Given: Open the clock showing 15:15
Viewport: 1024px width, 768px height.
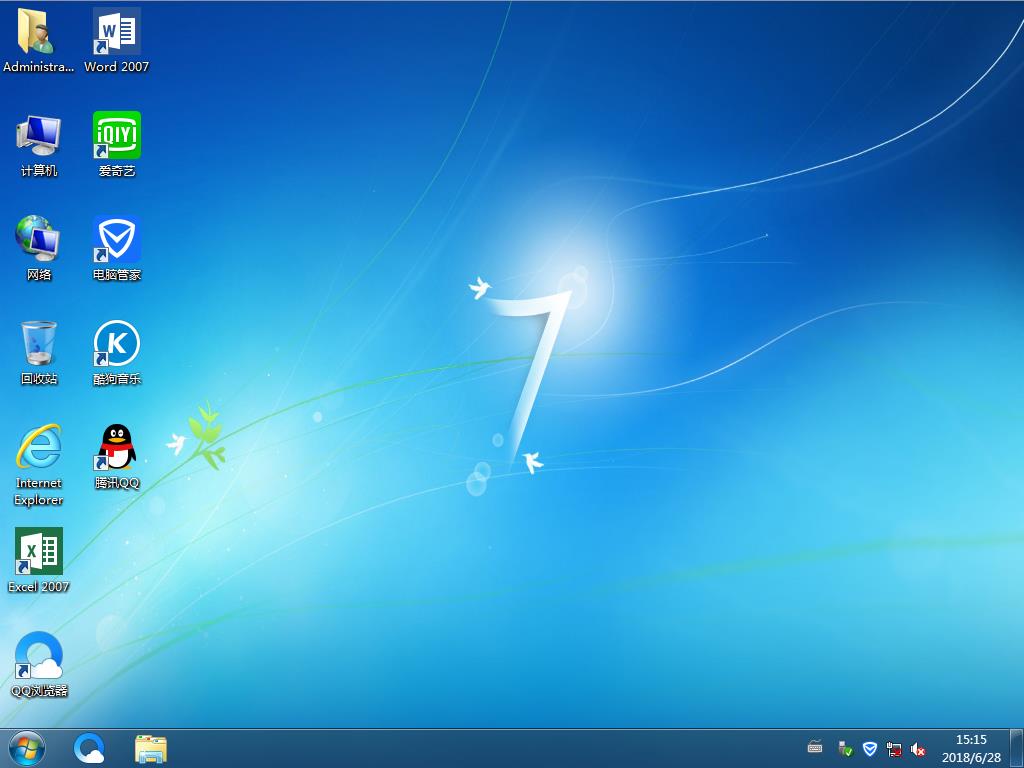Looking at the screenshot, I should pos(971,740).
